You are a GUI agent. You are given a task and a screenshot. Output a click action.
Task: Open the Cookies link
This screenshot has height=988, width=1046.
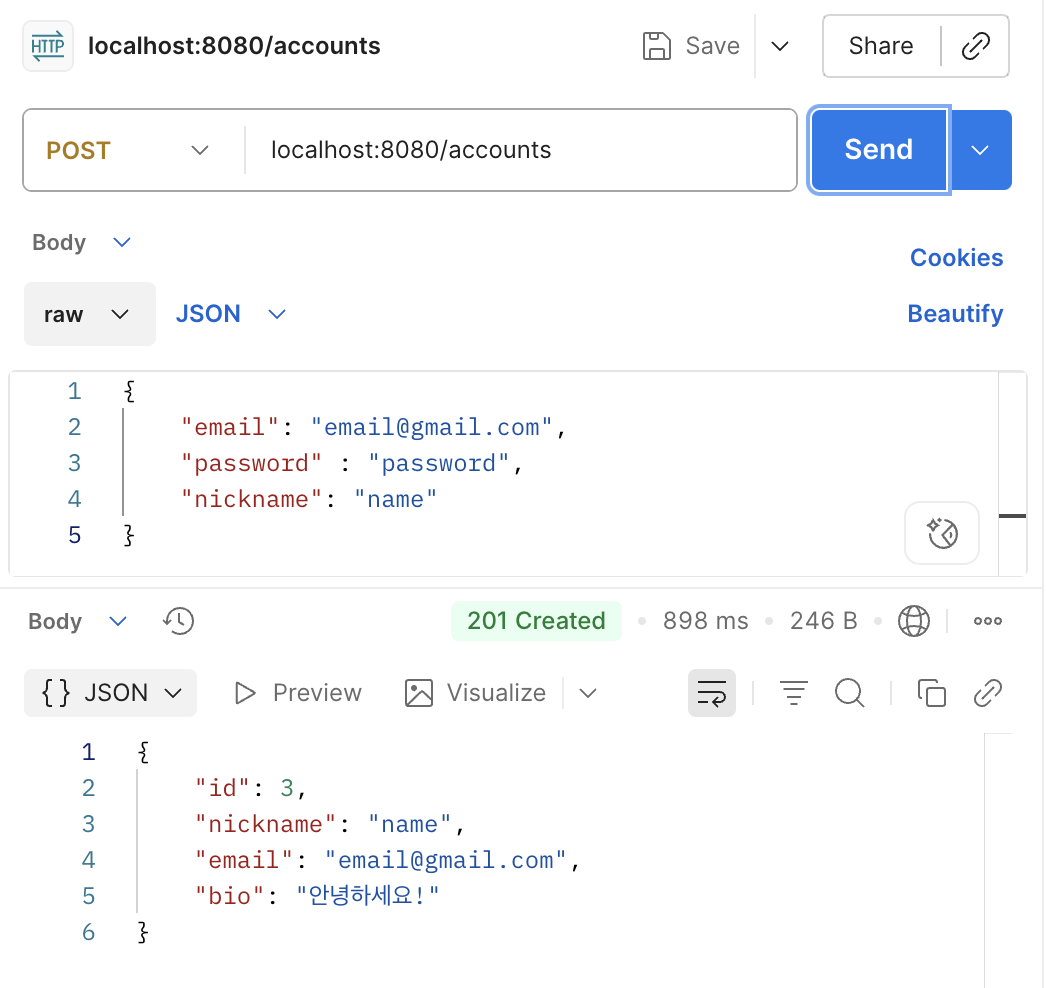pyautogui.click(x=956, y=258)
